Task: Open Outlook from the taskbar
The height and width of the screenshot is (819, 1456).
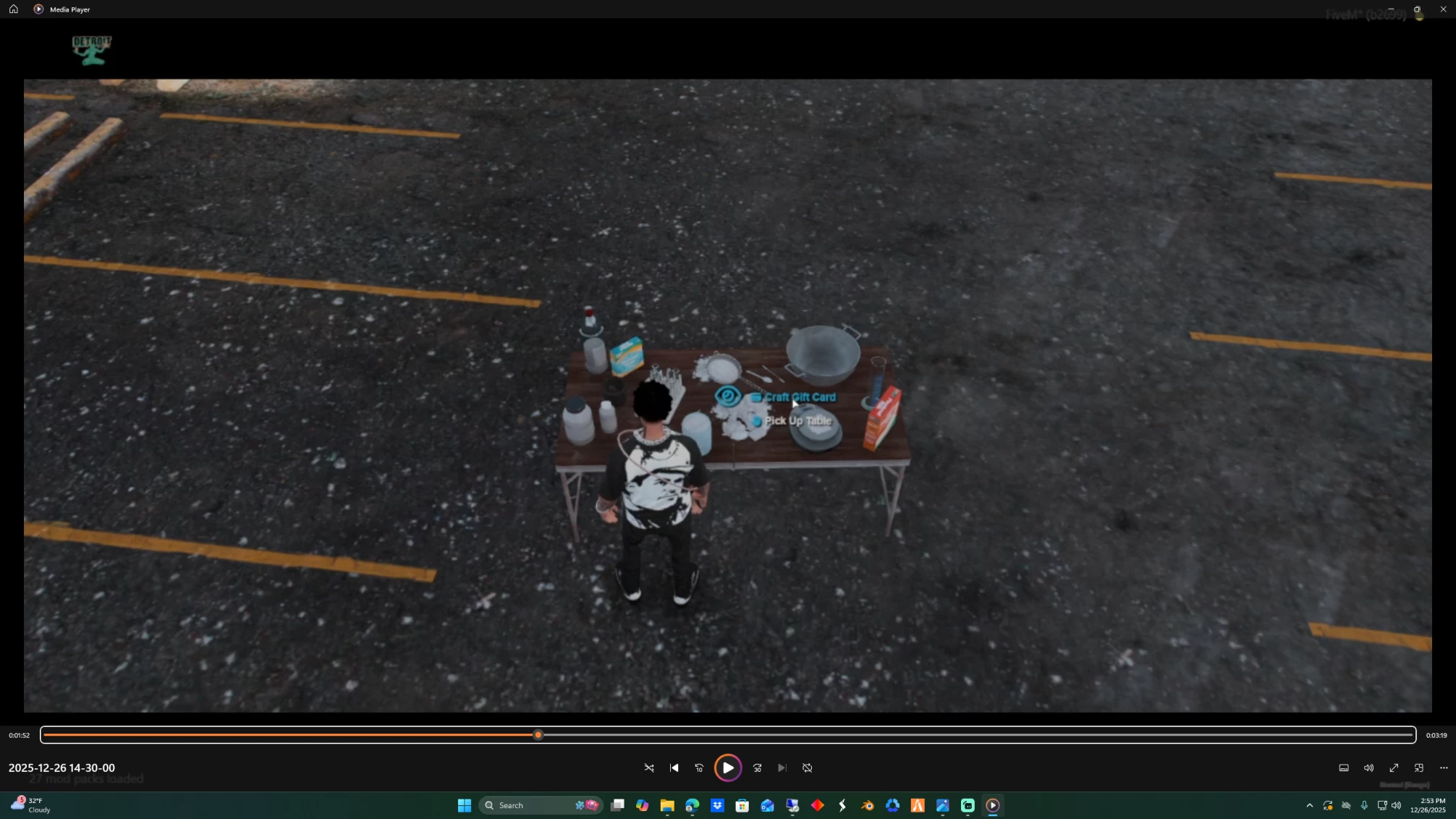Action: coord(767,805)
